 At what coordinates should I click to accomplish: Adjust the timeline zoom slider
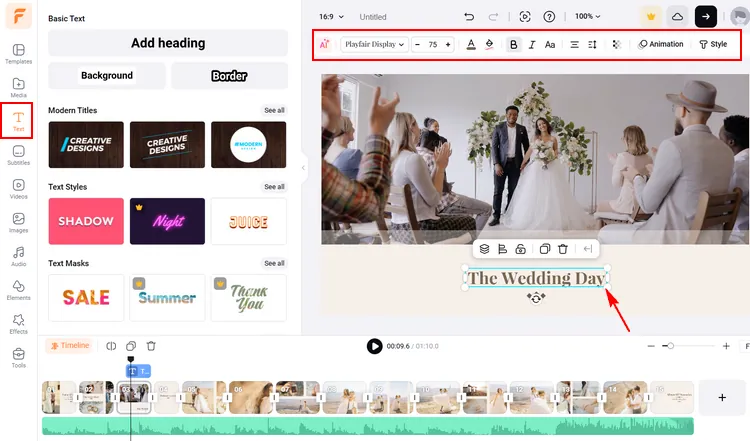[671, 346]
